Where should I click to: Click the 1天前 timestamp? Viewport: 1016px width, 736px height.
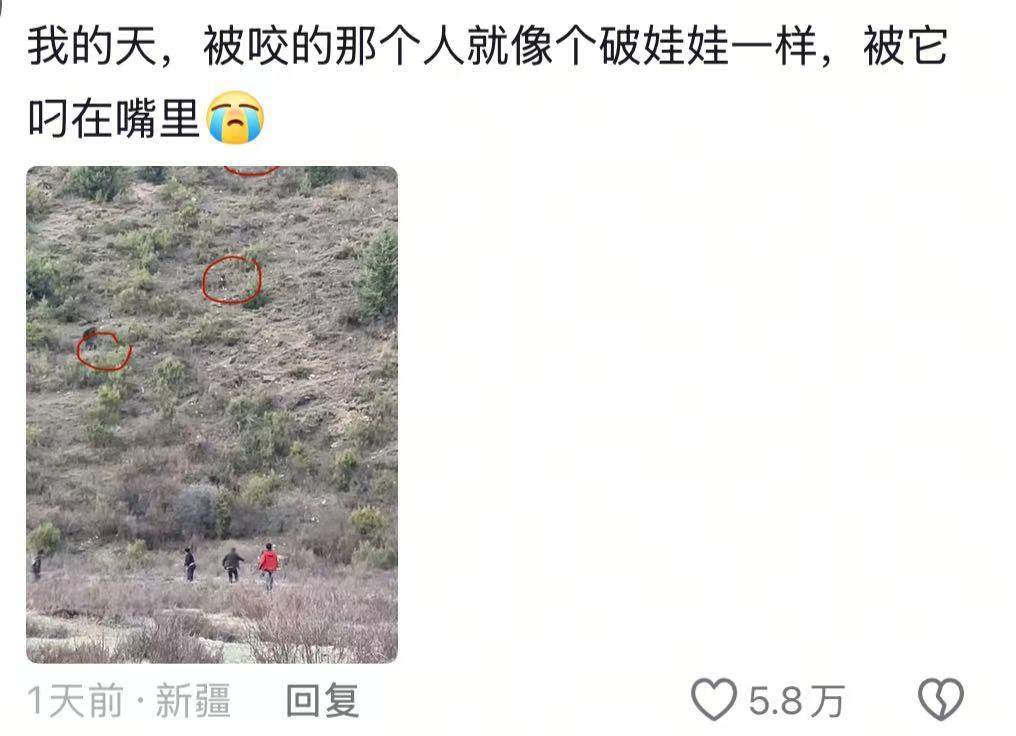[75, 701]
